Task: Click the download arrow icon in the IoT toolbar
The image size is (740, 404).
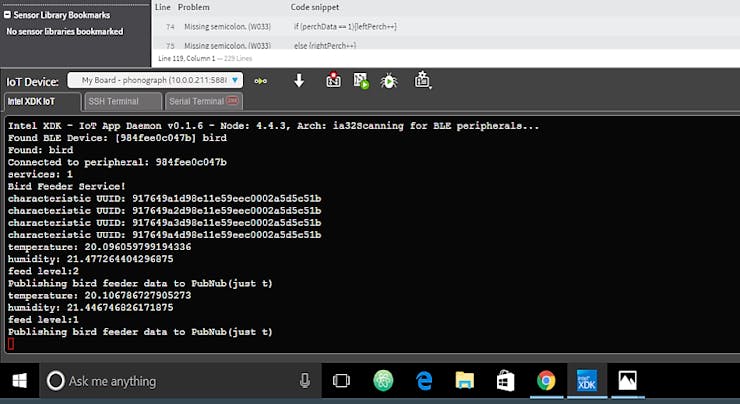Action: 299,81
